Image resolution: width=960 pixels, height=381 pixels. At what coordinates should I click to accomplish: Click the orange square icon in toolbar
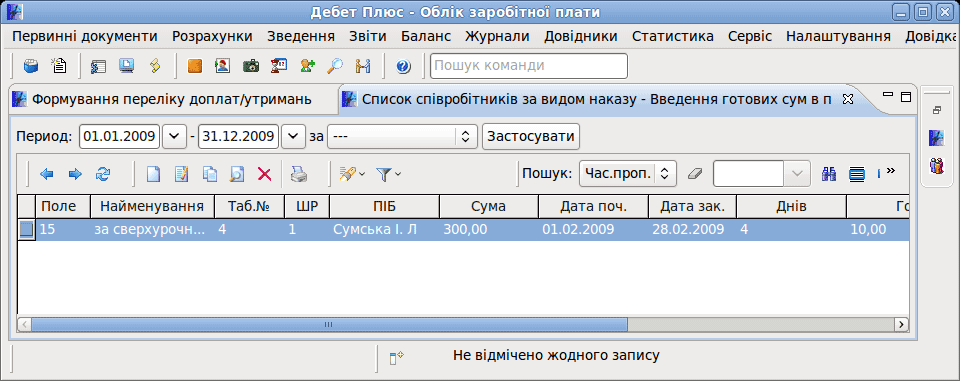click(x=195, y=66)
